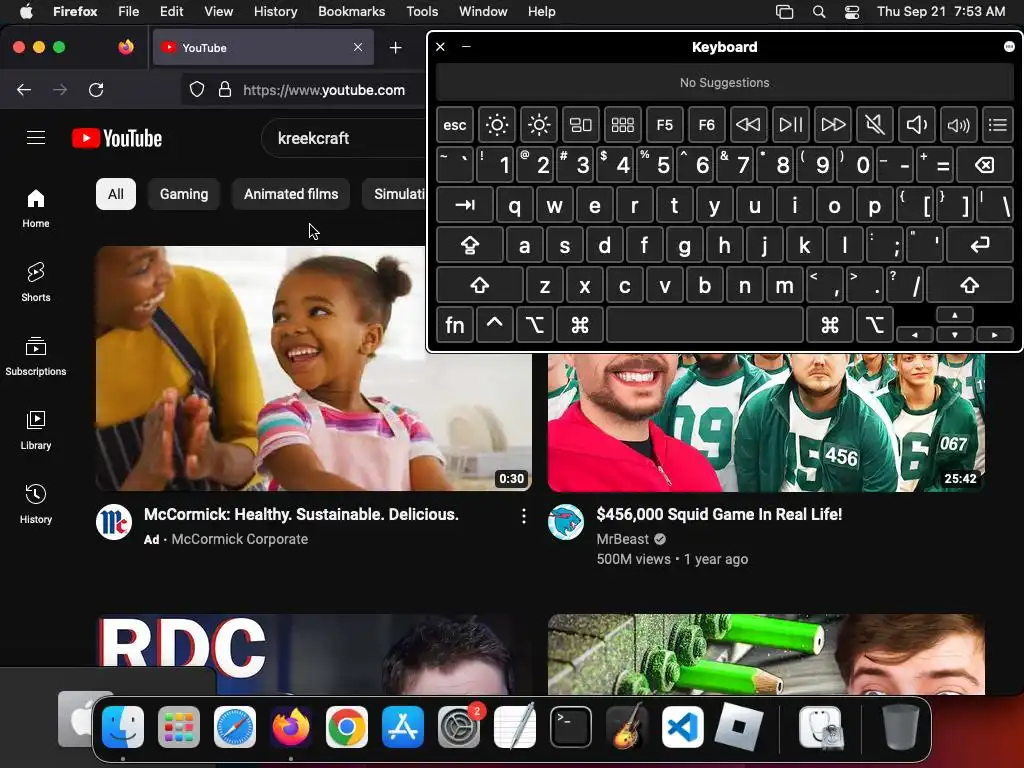Click the up arrow key

tap(955, 315)
